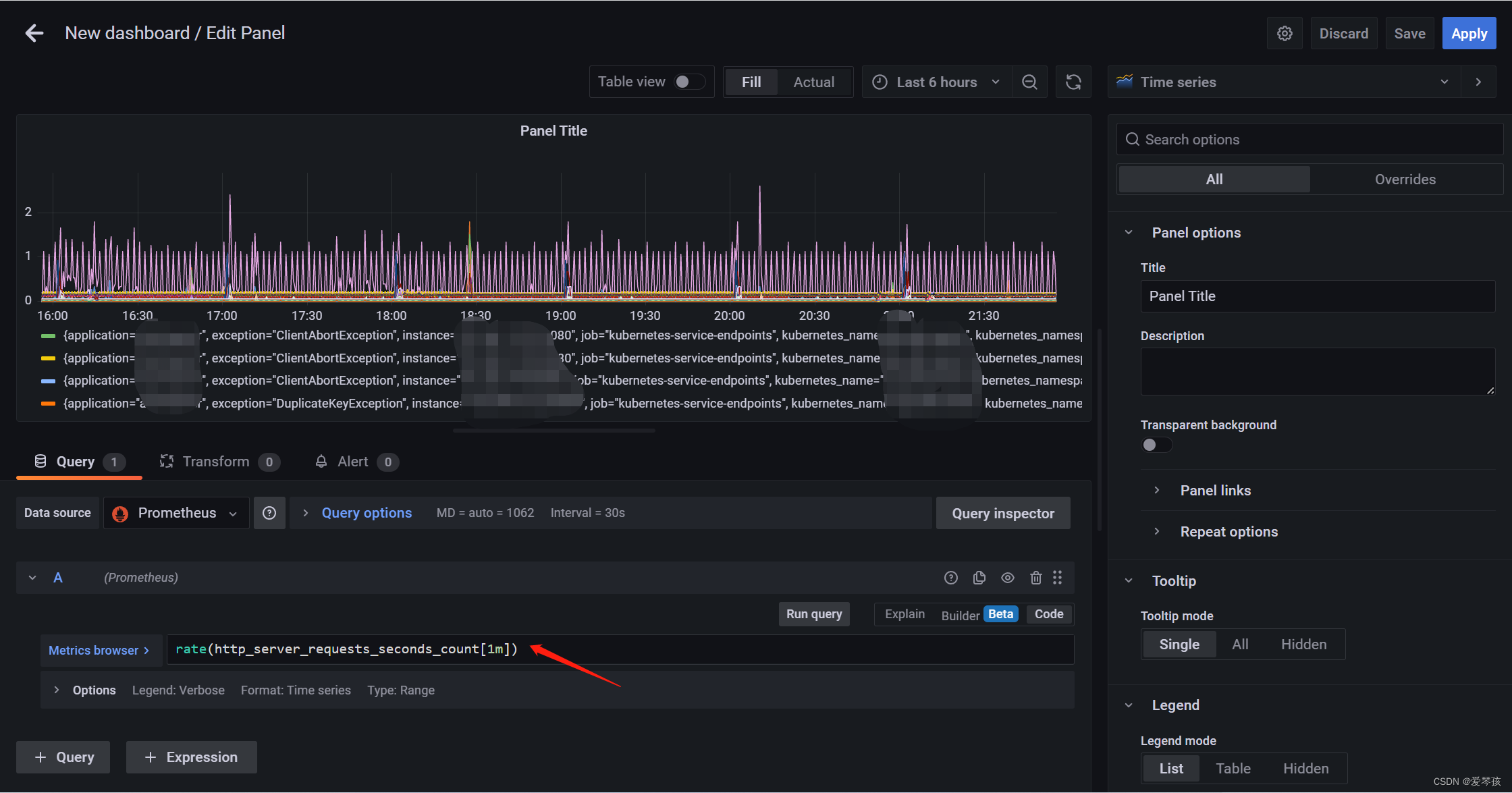This screenshot has height=793, width=1512.
Task: Open dashboard settings gear icon
Action: click(1285, 32)
